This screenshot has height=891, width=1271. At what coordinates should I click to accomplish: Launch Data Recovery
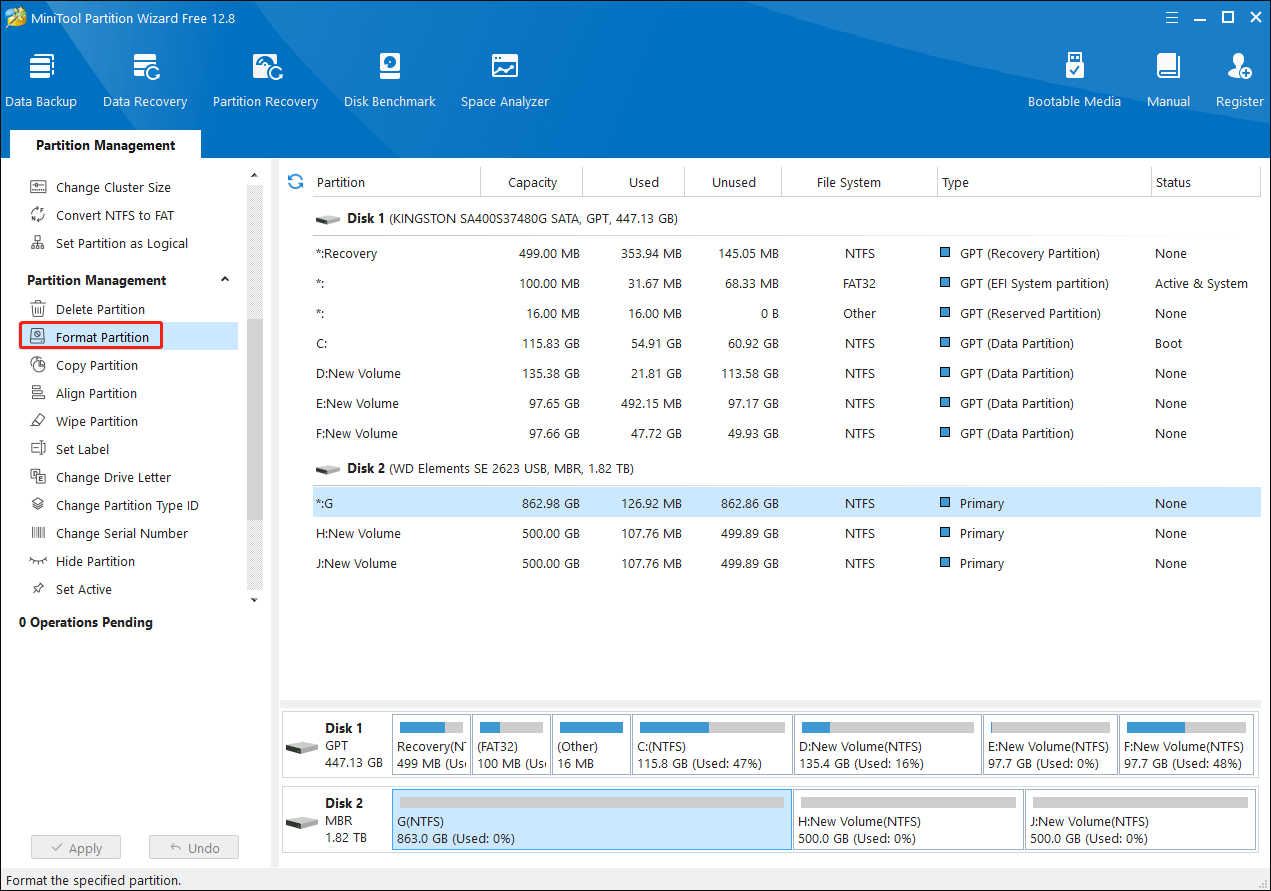click(x=145, y=80)
